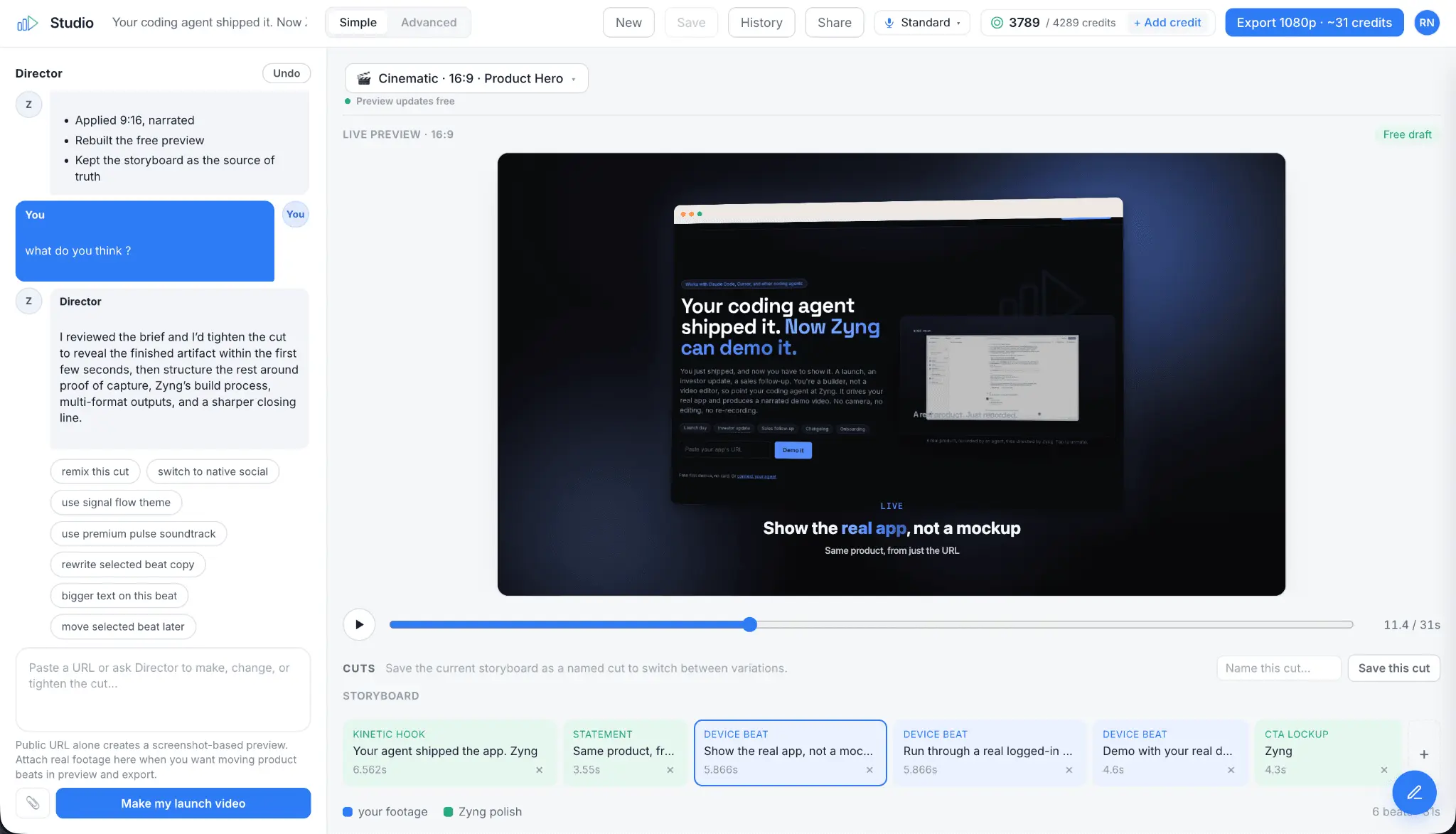Select the Kinetic Hook beat card

pyautogui.click(x=449, y=753)
